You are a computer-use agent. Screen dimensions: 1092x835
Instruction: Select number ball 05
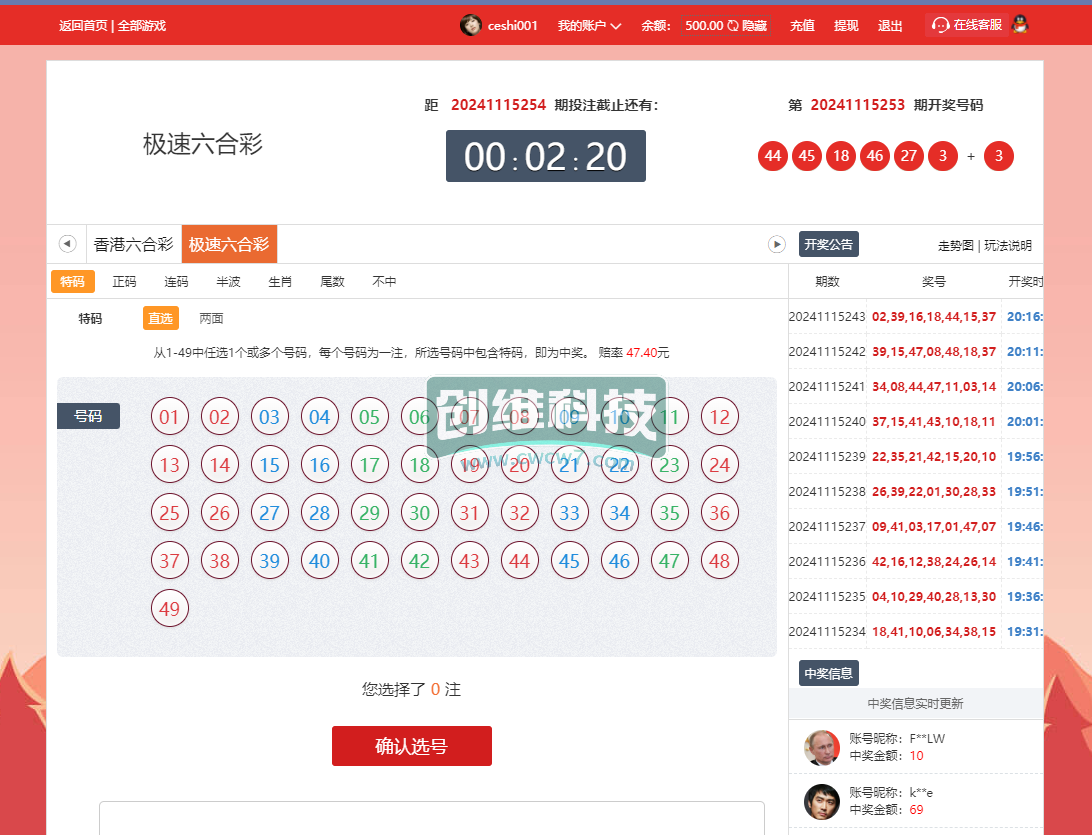coord(370,416)
